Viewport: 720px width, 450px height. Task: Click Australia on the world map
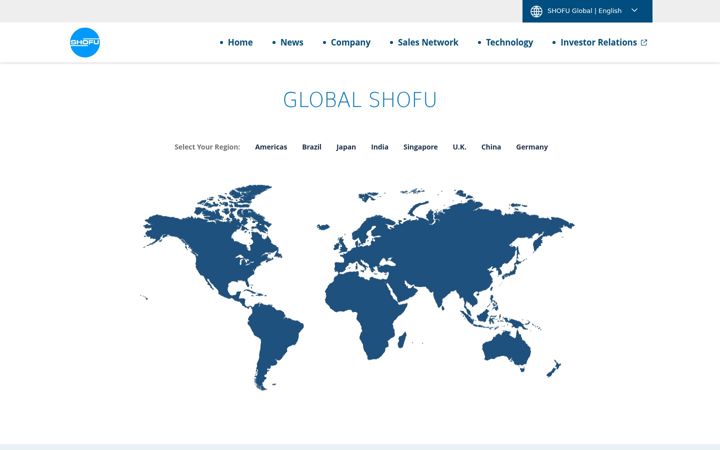507,349
